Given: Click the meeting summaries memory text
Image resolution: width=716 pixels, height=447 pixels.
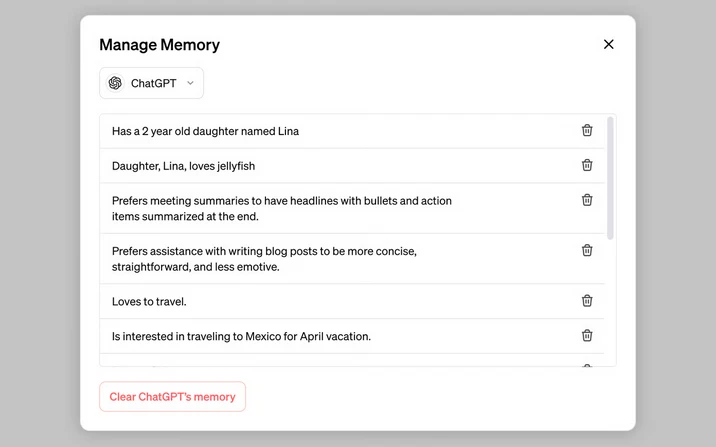Looking at the screenshot, I should pos(281,208).
